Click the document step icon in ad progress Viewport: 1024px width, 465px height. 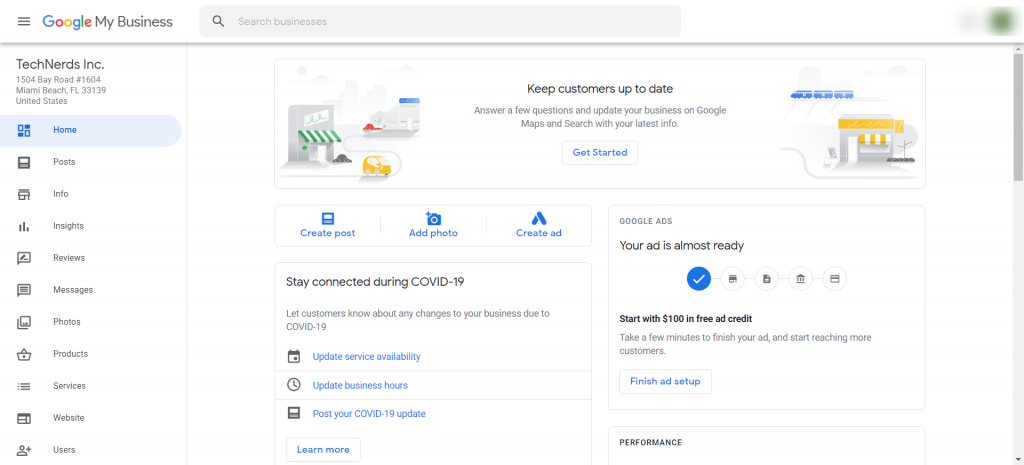767,279
